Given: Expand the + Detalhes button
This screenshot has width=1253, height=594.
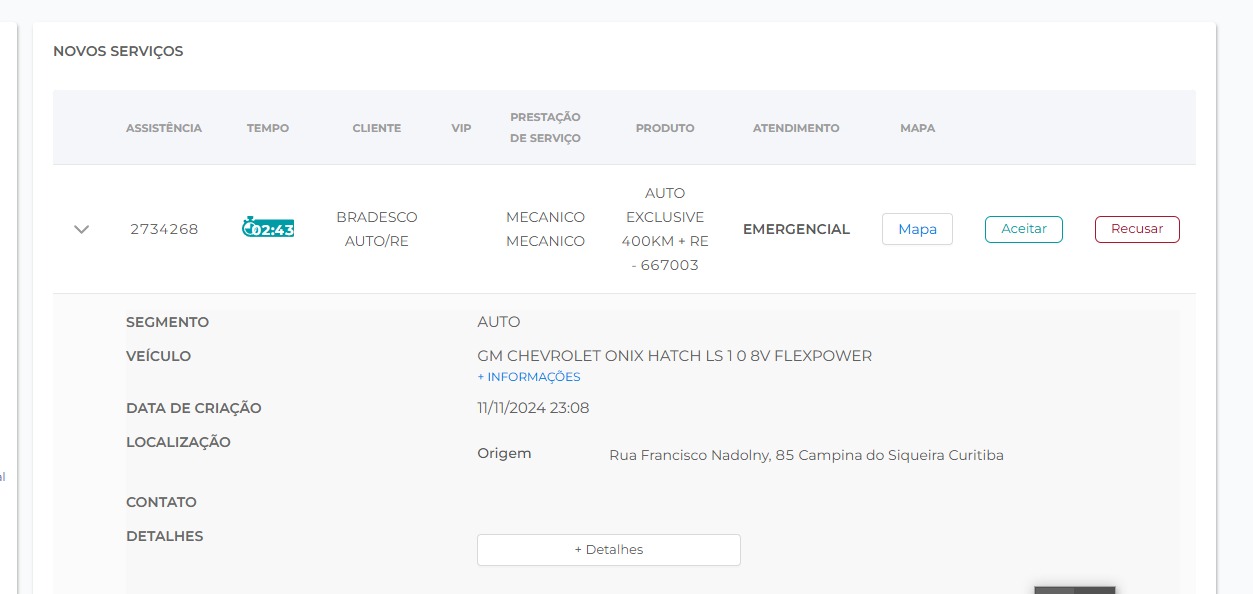Looking at the screenshot, I should tap(609, 550).
